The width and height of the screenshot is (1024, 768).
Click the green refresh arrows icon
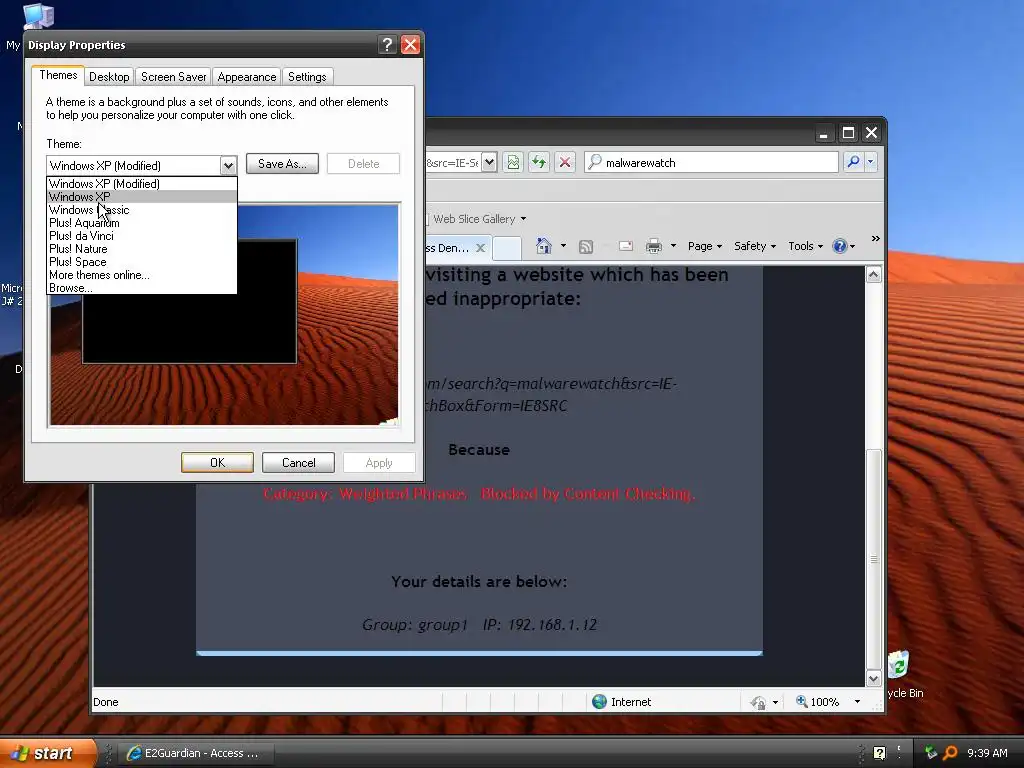coord(539,162)
